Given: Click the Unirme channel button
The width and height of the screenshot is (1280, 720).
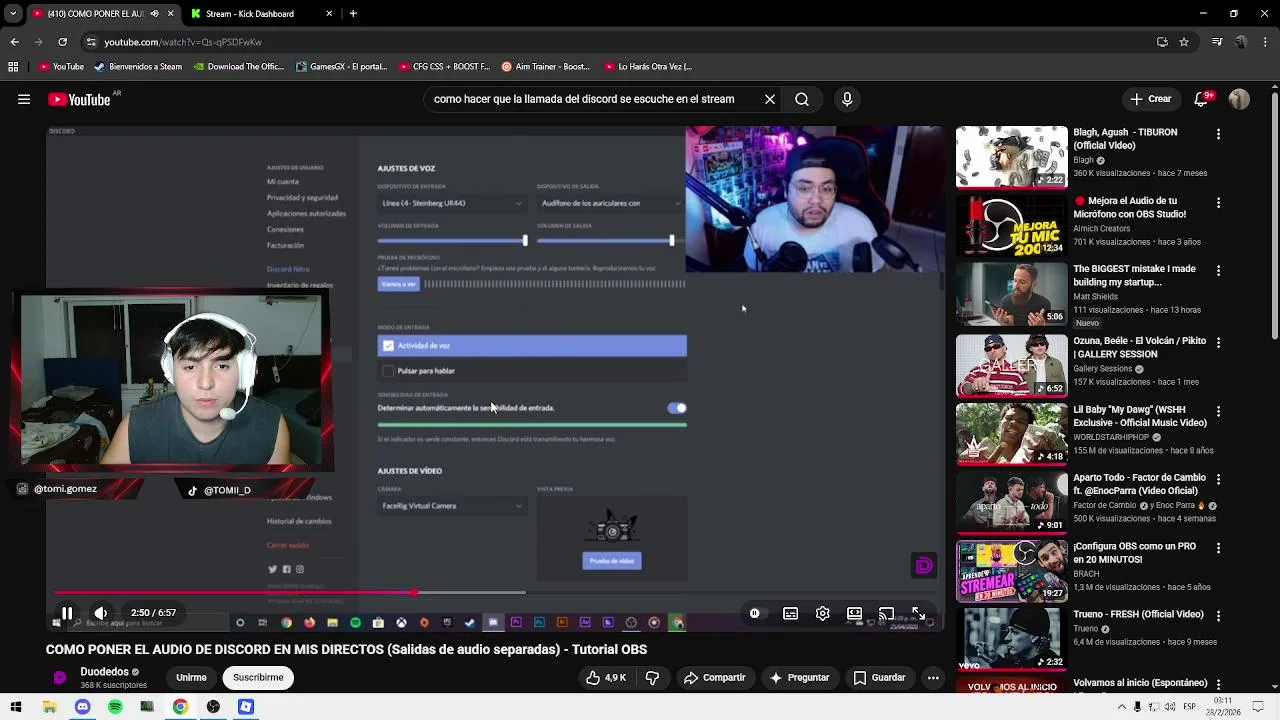Looking at the screenshot, I should [191, 677].
